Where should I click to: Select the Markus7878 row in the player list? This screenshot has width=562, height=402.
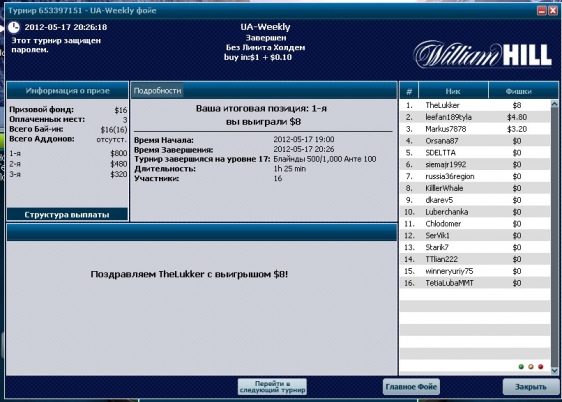(x=475, y=129)
